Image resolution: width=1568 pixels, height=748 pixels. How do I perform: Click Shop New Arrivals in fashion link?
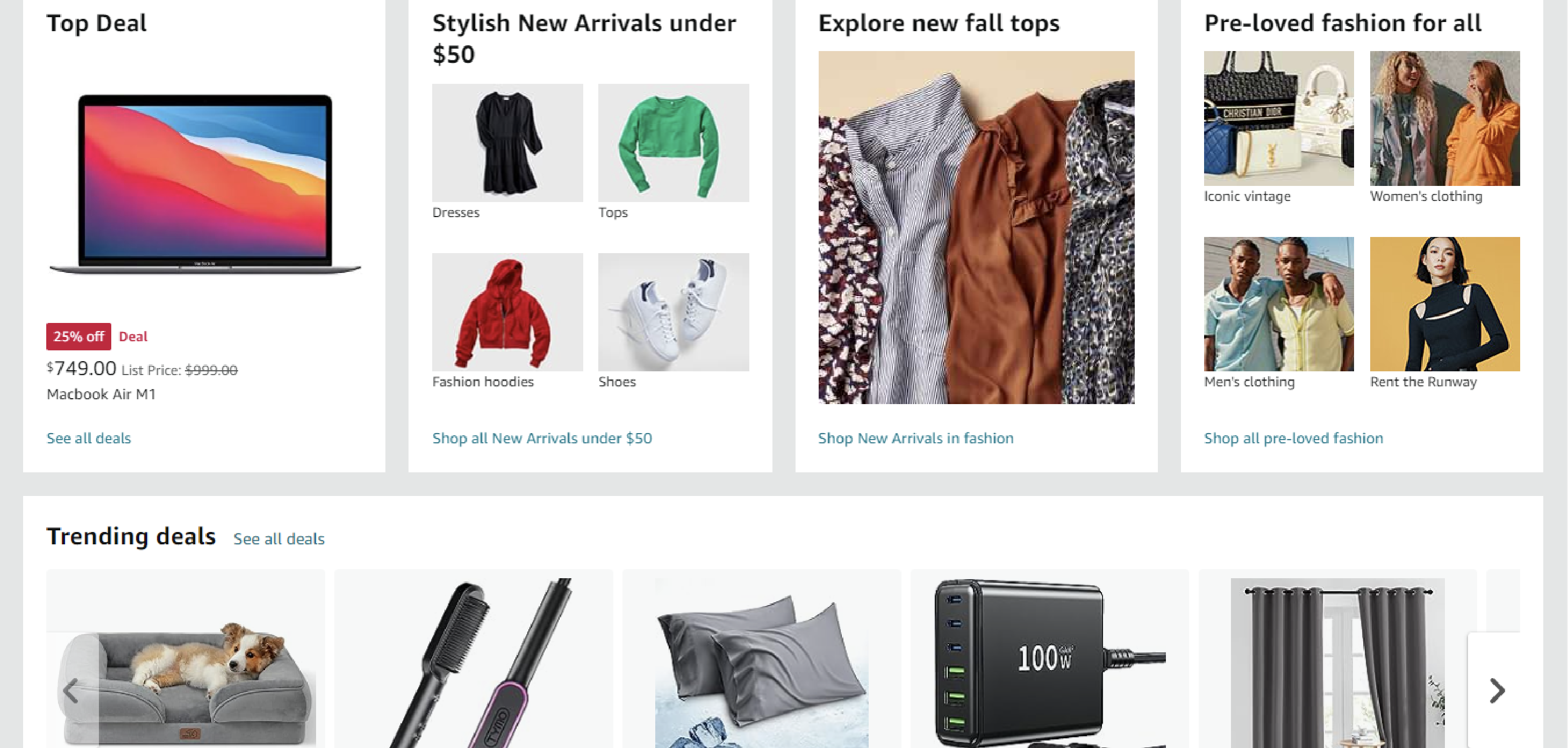(x=915, y=438)
